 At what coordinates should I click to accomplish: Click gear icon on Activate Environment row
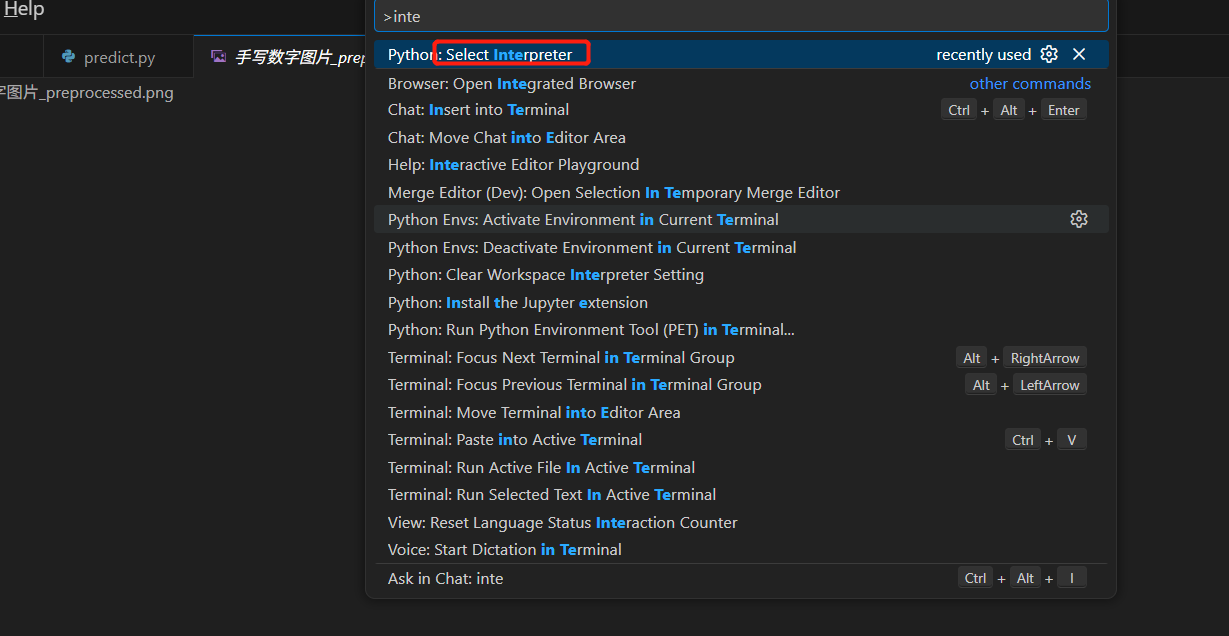click(x=1079, y=219)
